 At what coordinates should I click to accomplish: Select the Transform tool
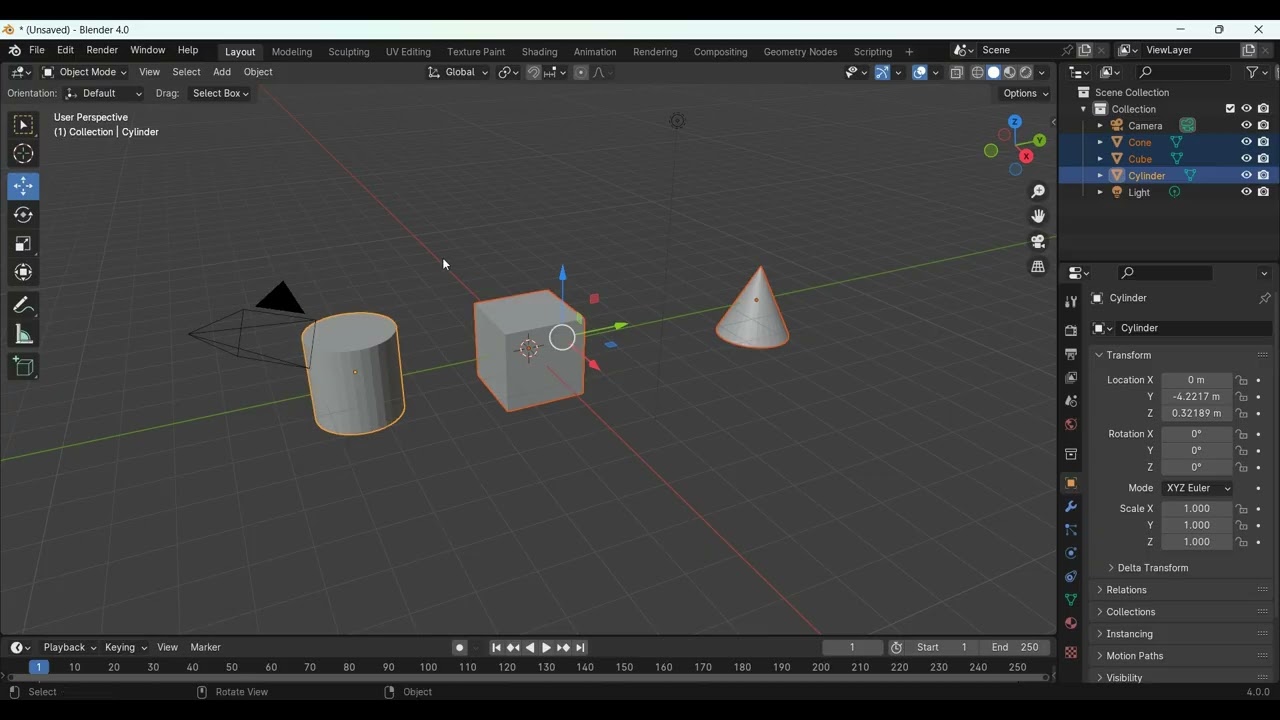(x=23, y=273)
